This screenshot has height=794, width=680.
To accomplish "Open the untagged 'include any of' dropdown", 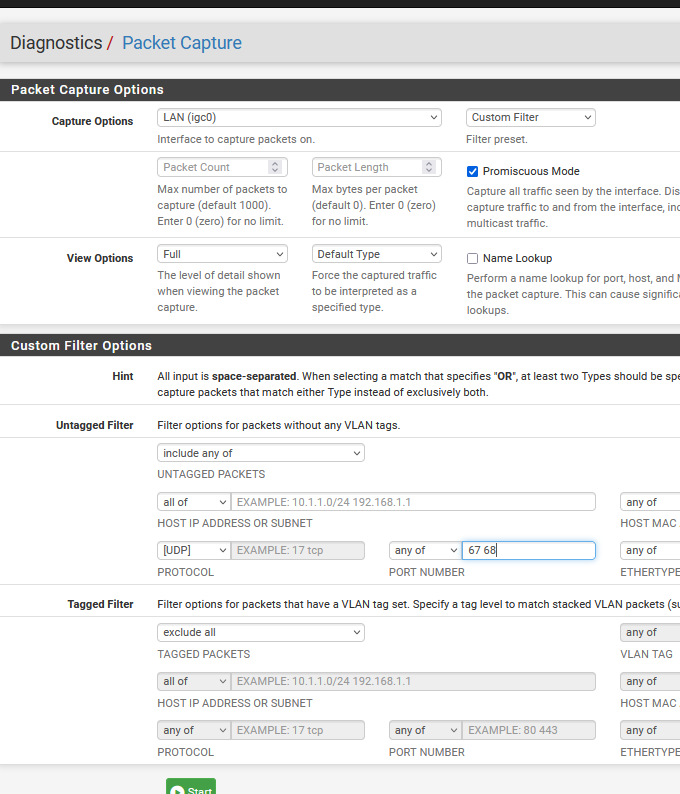I will click(x=260, y=453).
